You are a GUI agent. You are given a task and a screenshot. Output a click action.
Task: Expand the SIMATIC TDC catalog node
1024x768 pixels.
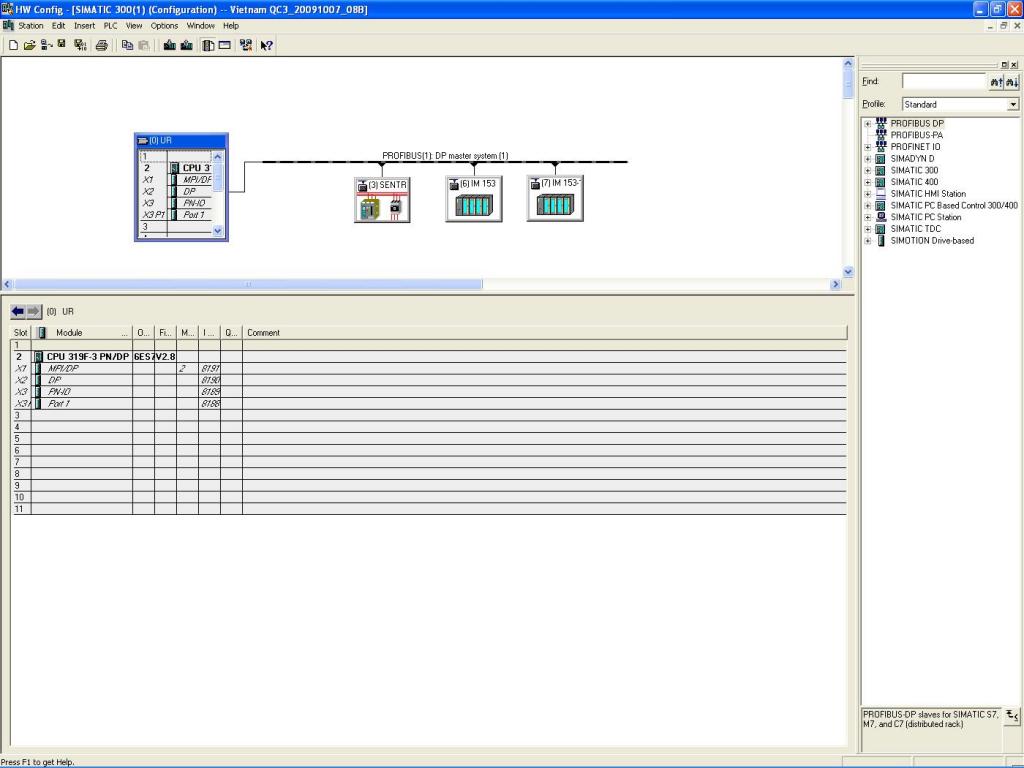click(868, 229)
